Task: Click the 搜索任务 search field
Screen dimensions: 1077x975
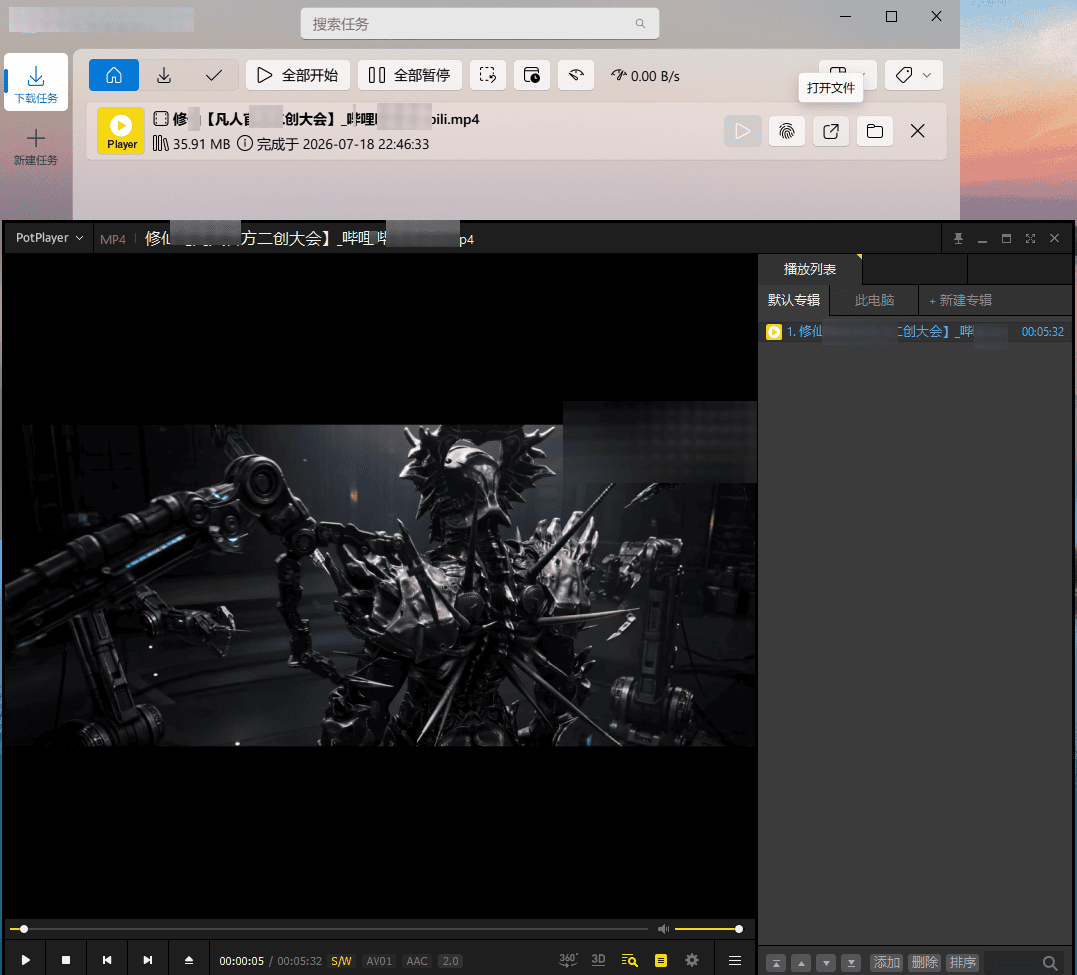Action: [479, 24]
